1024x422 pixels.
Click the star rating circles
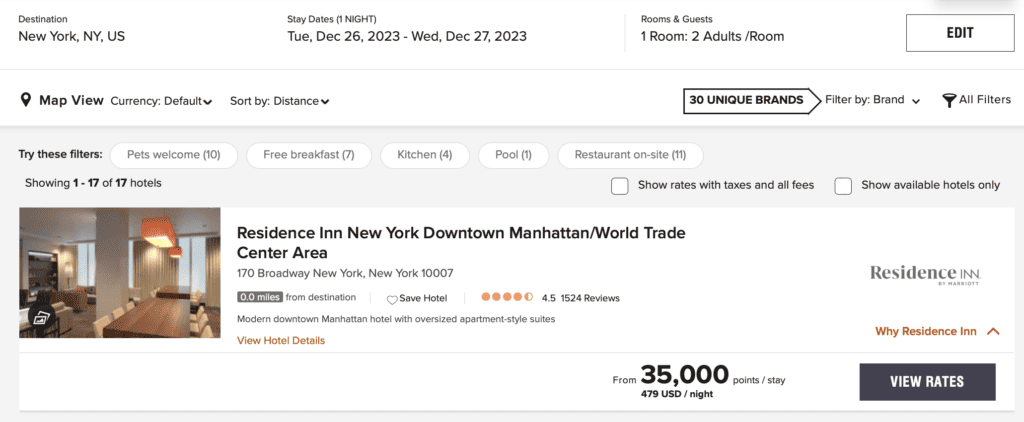(507, 297)
